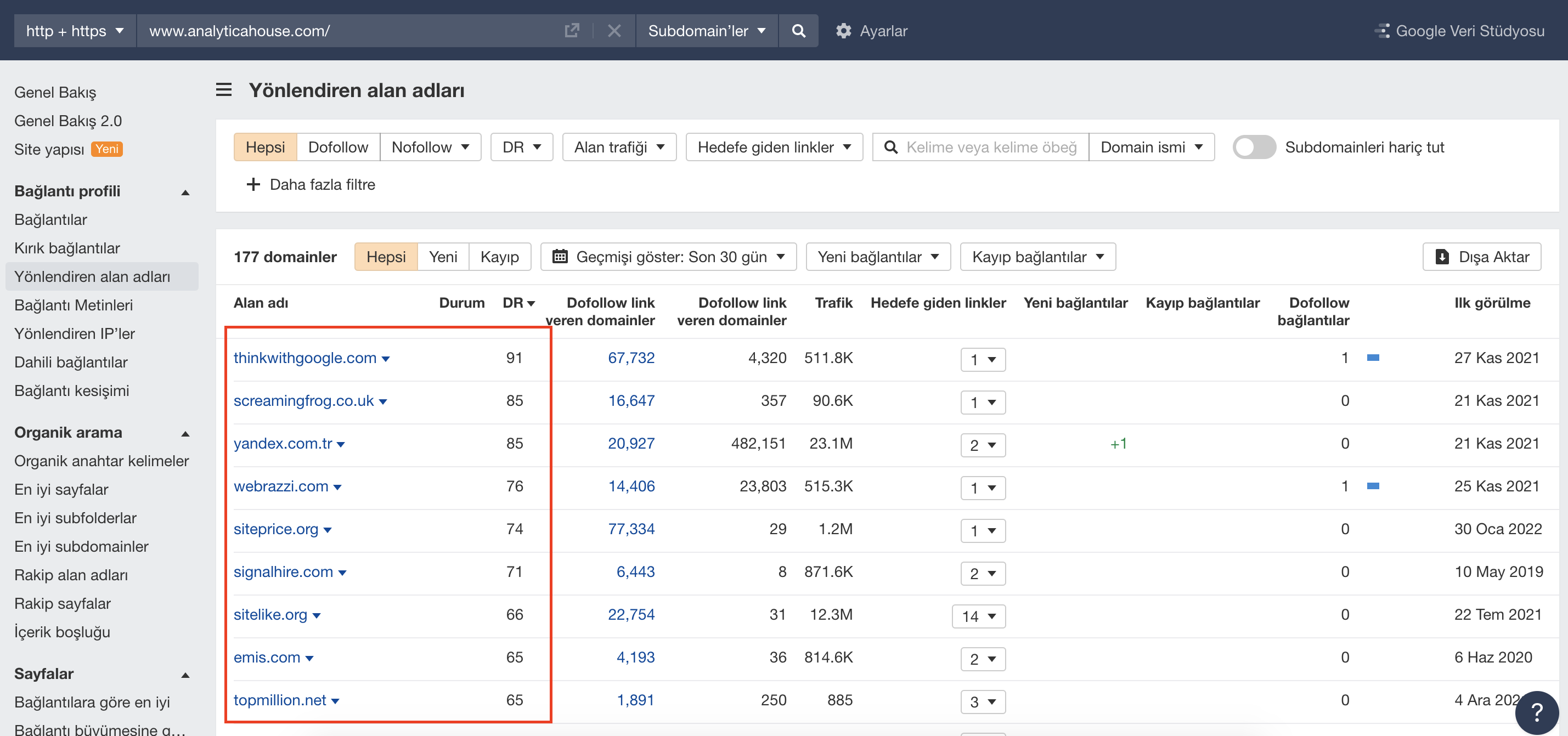Sort by the DR column header

pyautogui.click(x=518, y=303)
